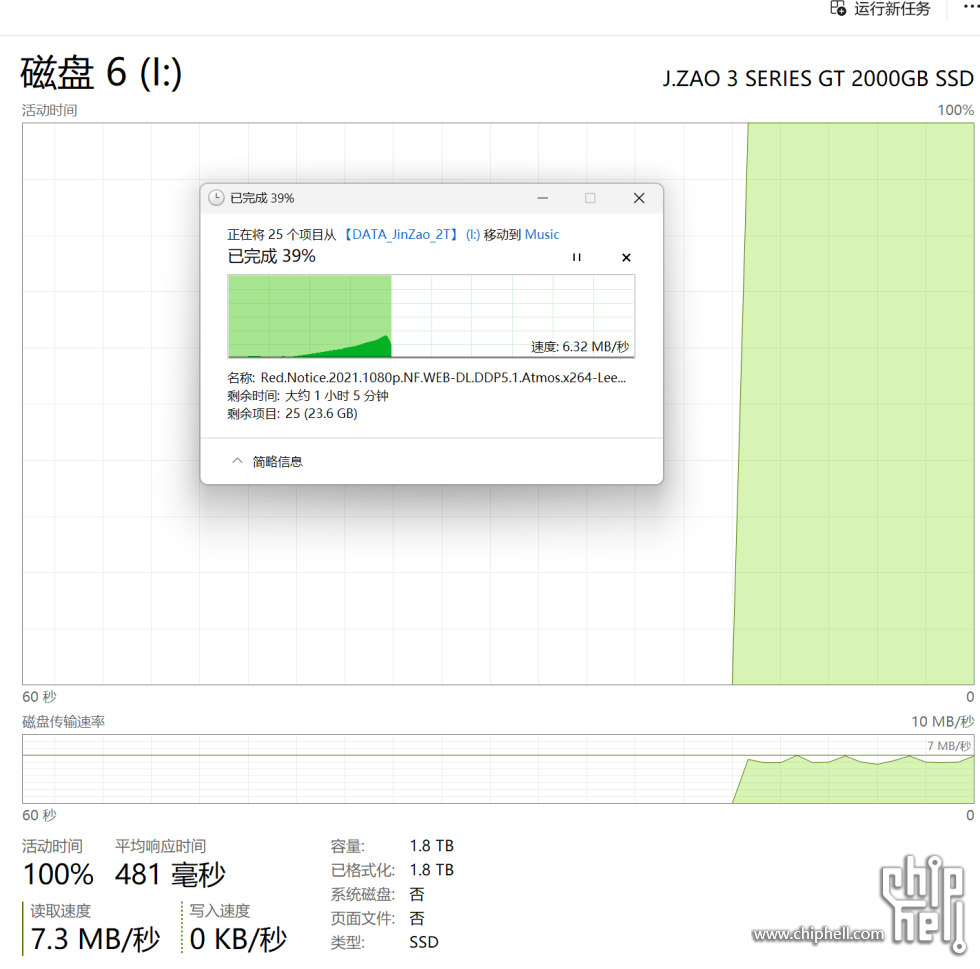Click the 速度 6.32 MB/秒 label

pyautogui.click(x=580, y=347)
